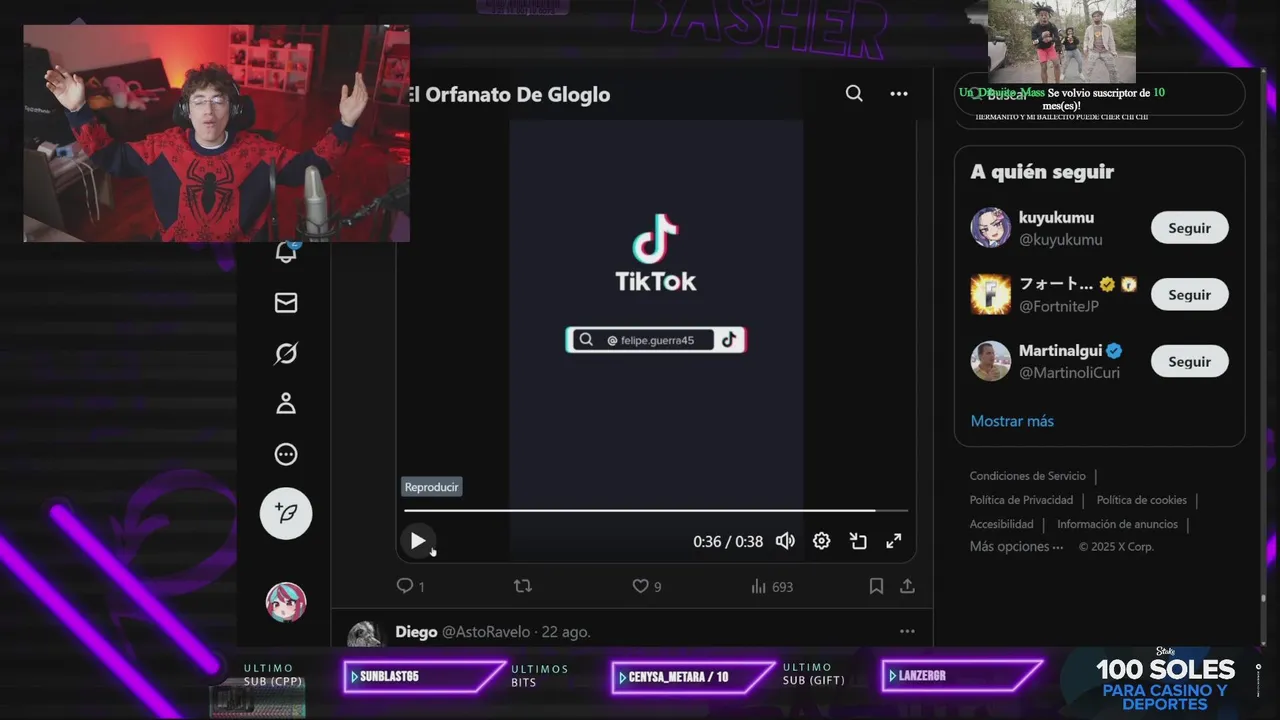Image resolution: width=1280 pixels, height=720 pixels.
Task: Open the More circle menu in sidebar
Action: click(x=286, y=455)
